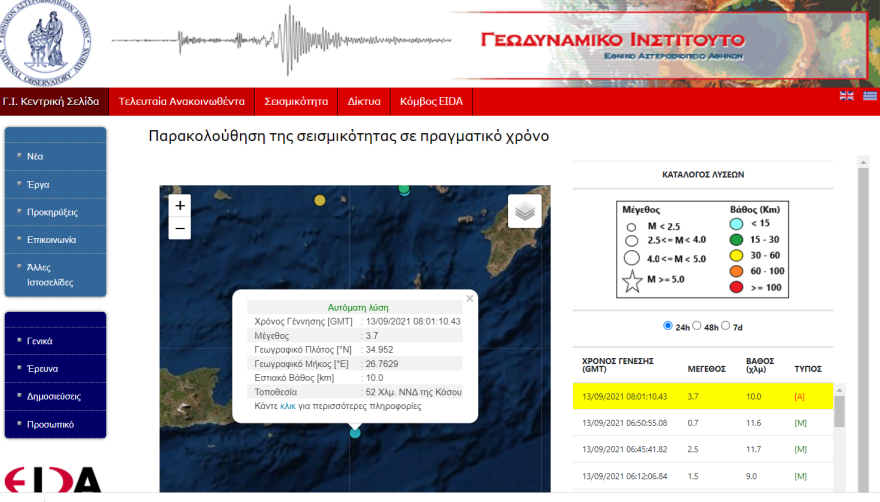Image resolution: width=880 pixels, height=502 pixels.
Task: Select the yellow earthquake marker on the map
Action: click(x=320, y=200)
